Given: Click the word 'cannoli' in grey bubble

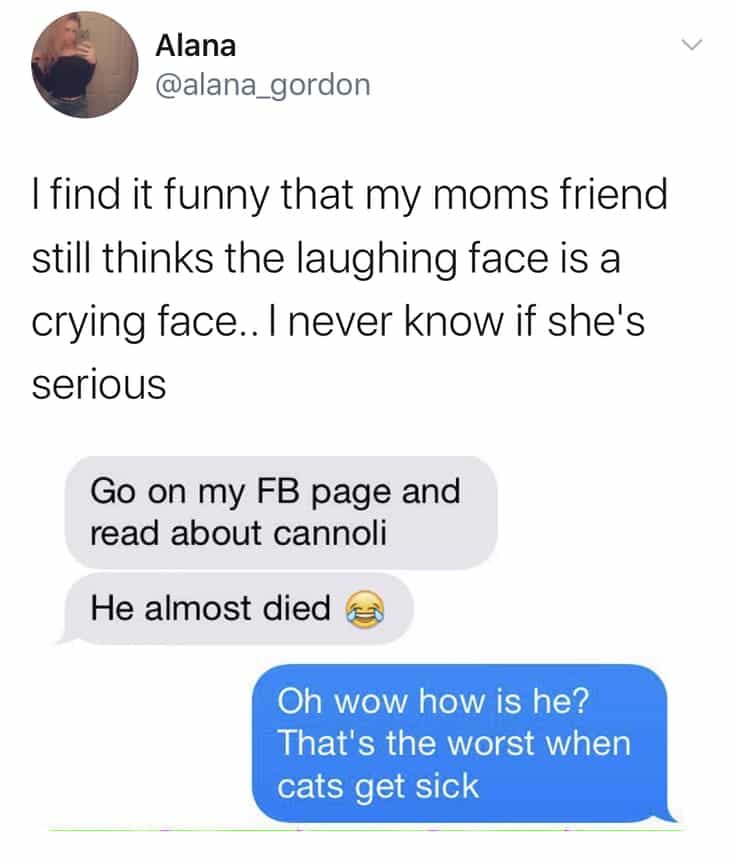Looking at the screenshot, I should tap(330, 533).
